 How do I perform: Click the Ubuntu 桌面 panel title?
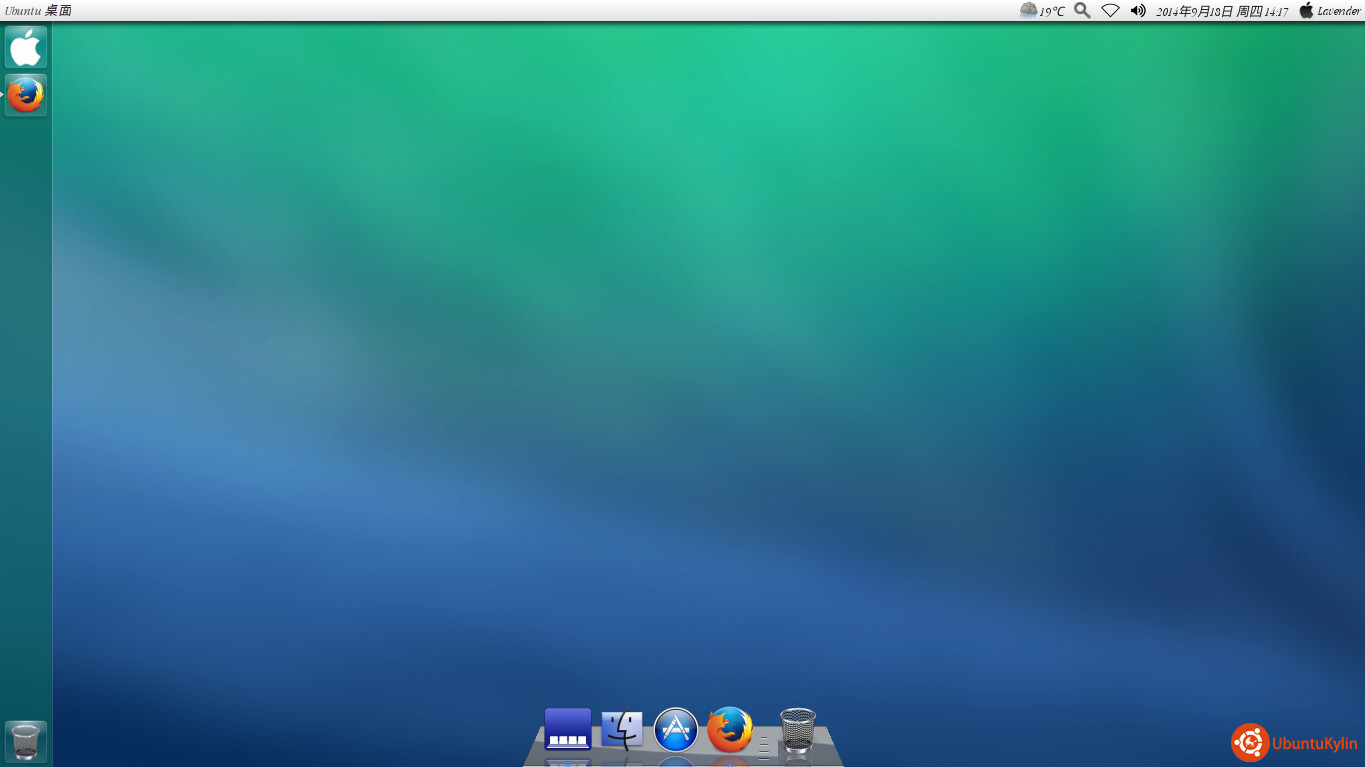coord(38,11)
